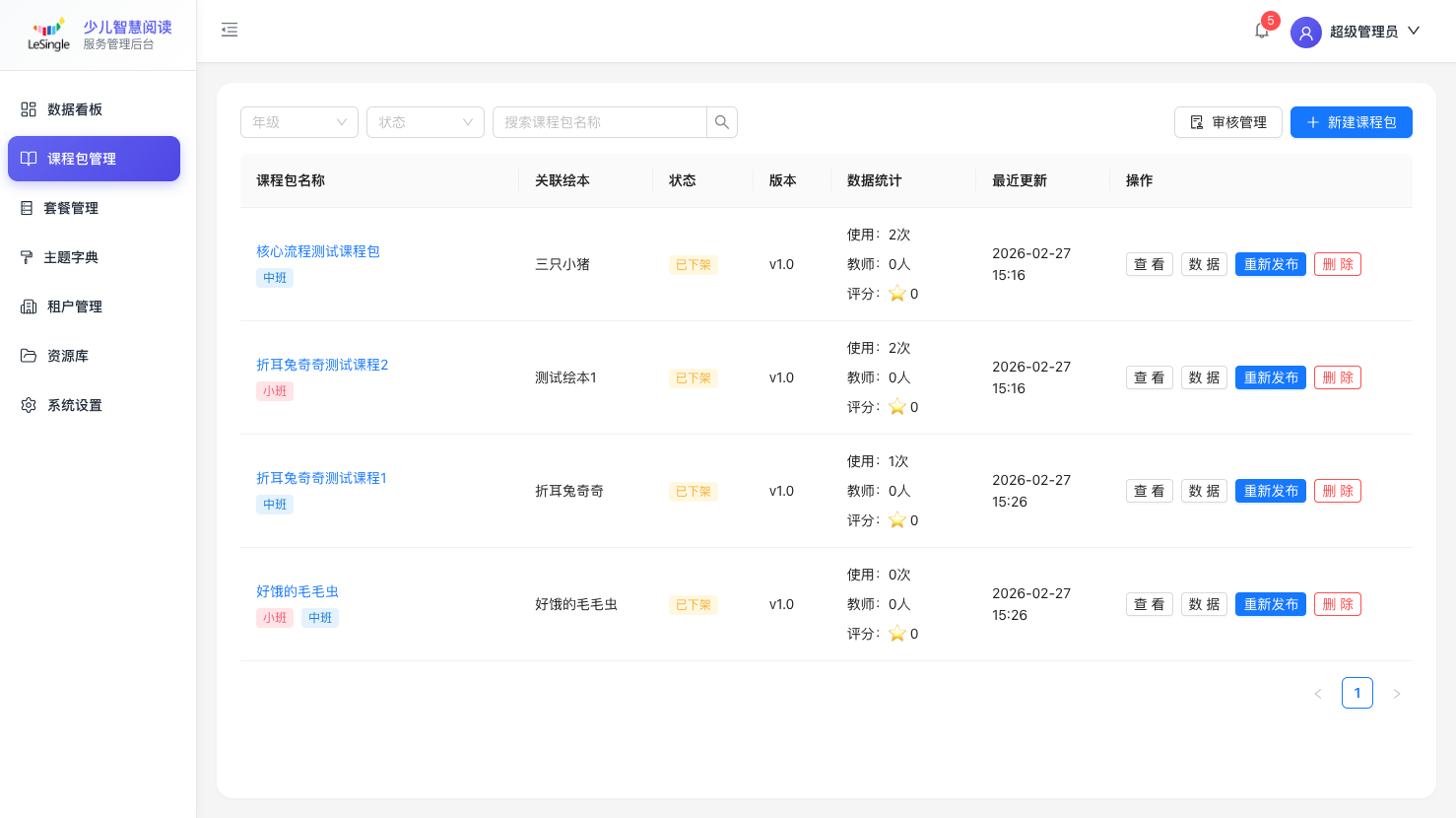This screenshot has width=1456, height=818.
Task: Expand the 状态 status filter dropdown
Action: [426, 122]
